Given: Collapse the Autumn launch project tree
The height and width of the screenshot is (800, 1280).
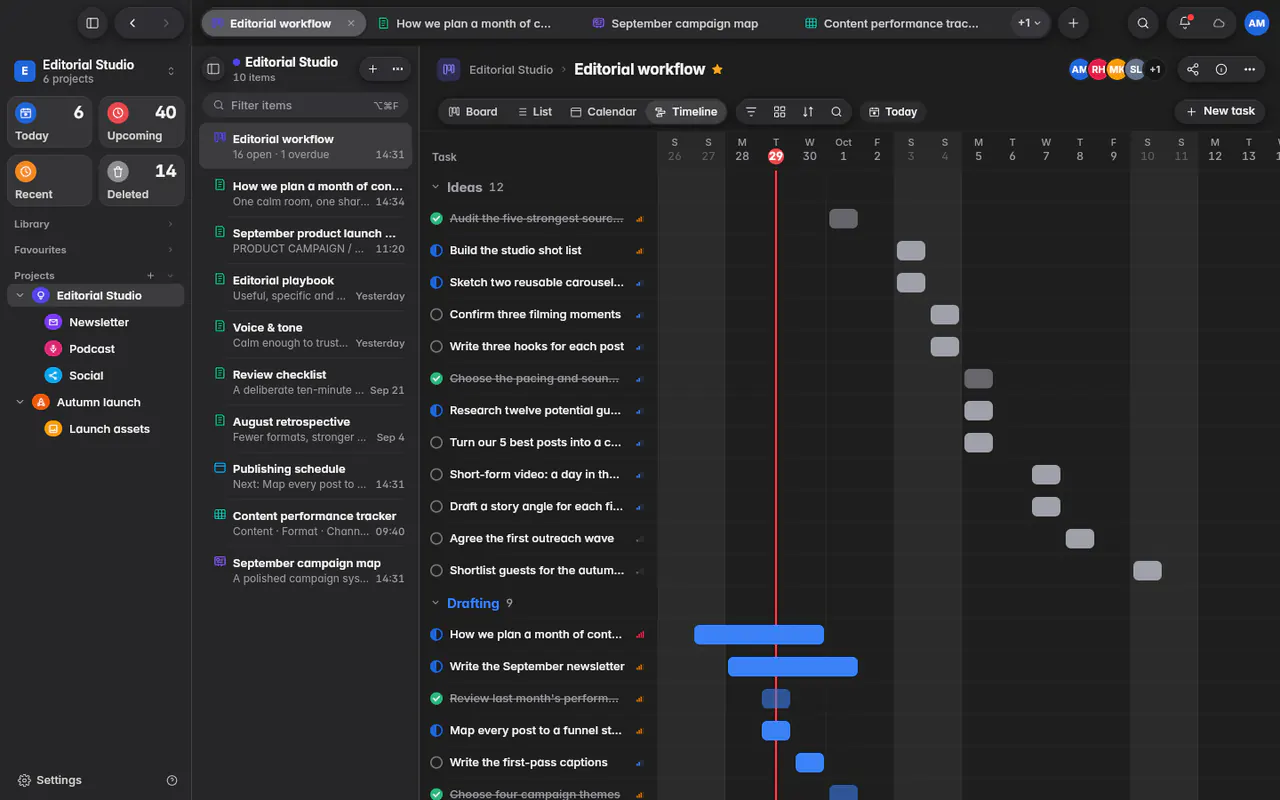Looking at the screenshot, I should click(x=20, y=402).
